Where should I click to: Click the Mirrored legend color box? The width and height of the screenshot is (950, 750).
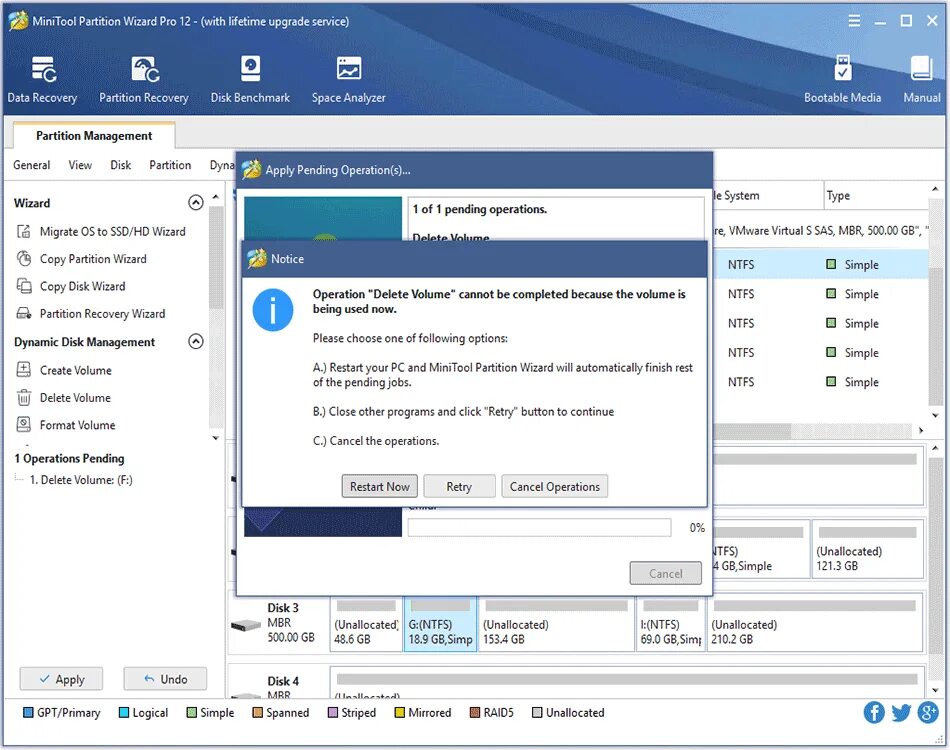click(399, 712)
